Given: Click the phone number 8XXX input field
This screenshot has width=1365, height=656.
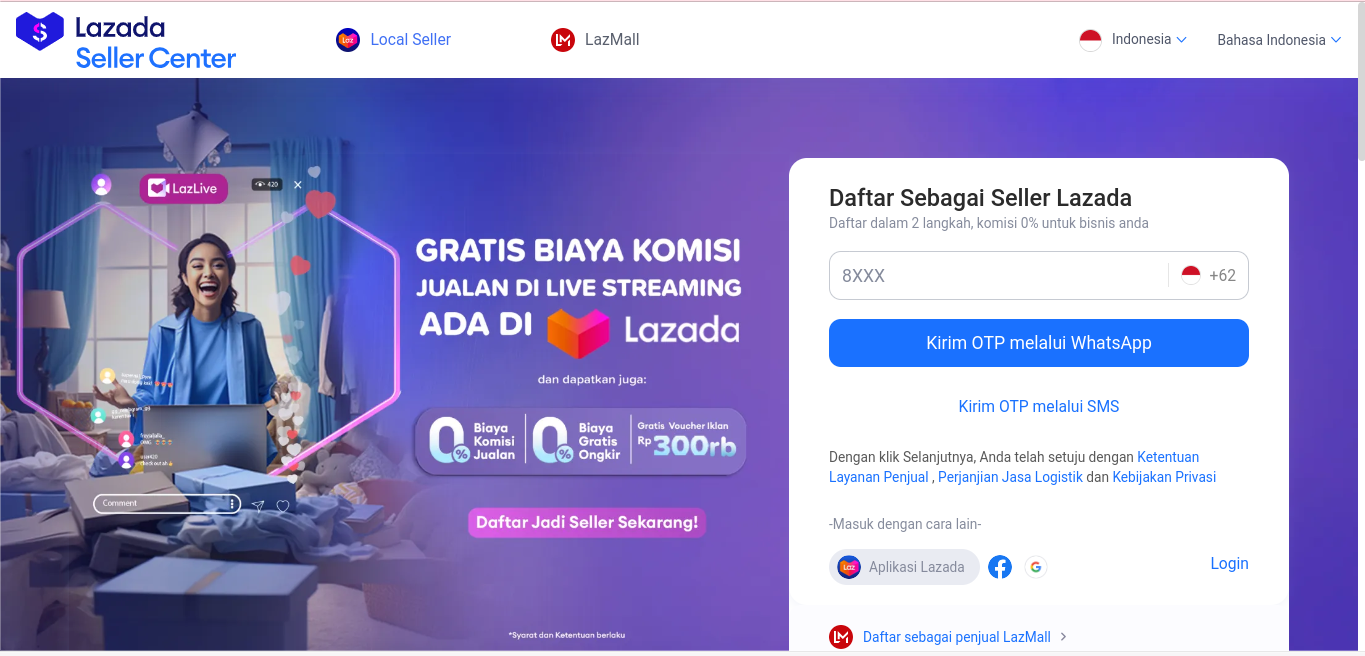Looking at the screenshot, I should point(998,275).
